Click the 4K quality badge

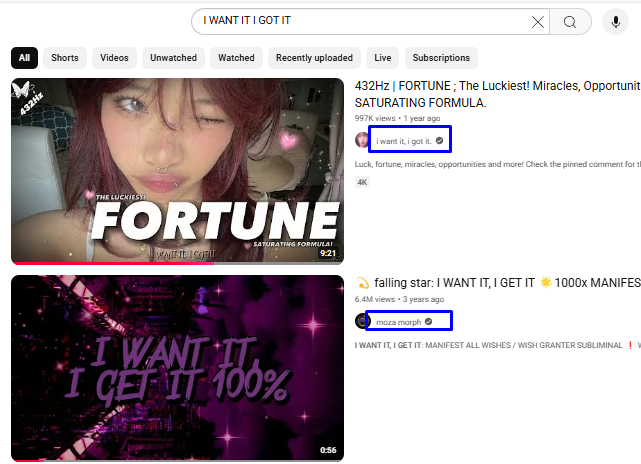click(x=362, y=182)
